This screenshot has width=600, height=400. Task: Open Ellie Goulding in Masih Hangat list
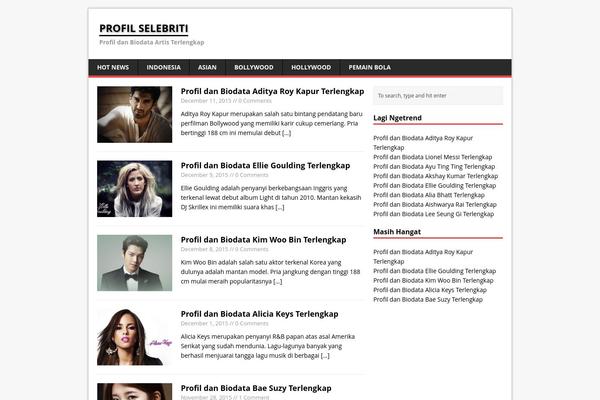(x=434, y=271)
